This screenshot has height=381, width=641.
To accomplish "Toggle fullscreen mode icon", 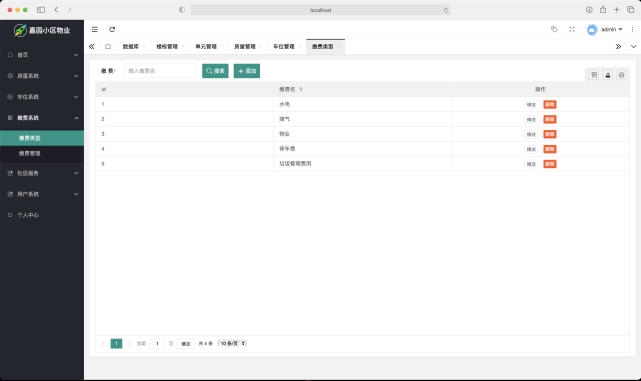I will pos(572,29).
